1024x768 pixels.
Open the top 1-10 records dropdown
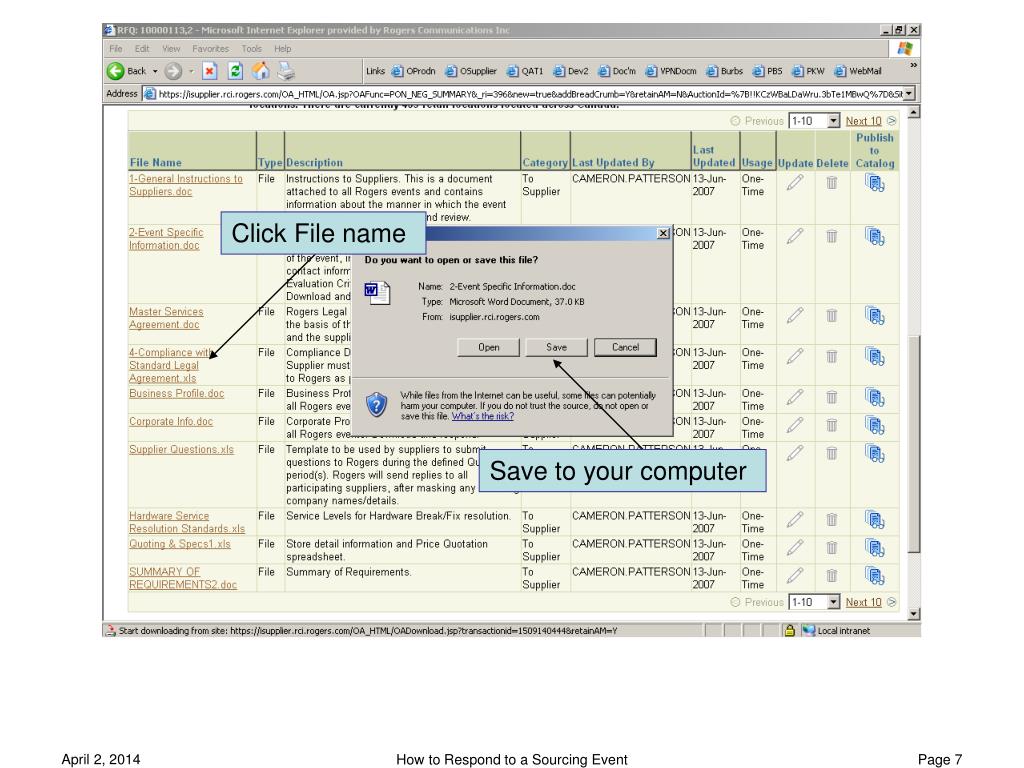833,121
